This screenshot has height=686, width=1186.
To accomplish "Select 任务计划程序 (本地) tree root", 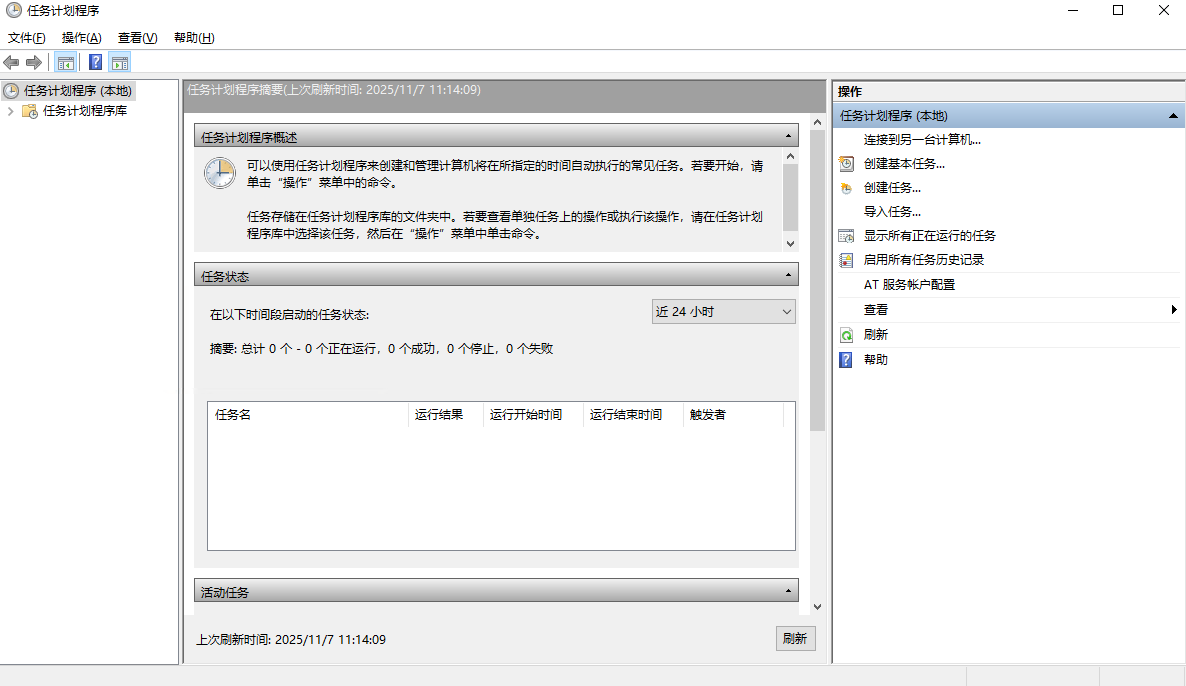I will [78, 91].
